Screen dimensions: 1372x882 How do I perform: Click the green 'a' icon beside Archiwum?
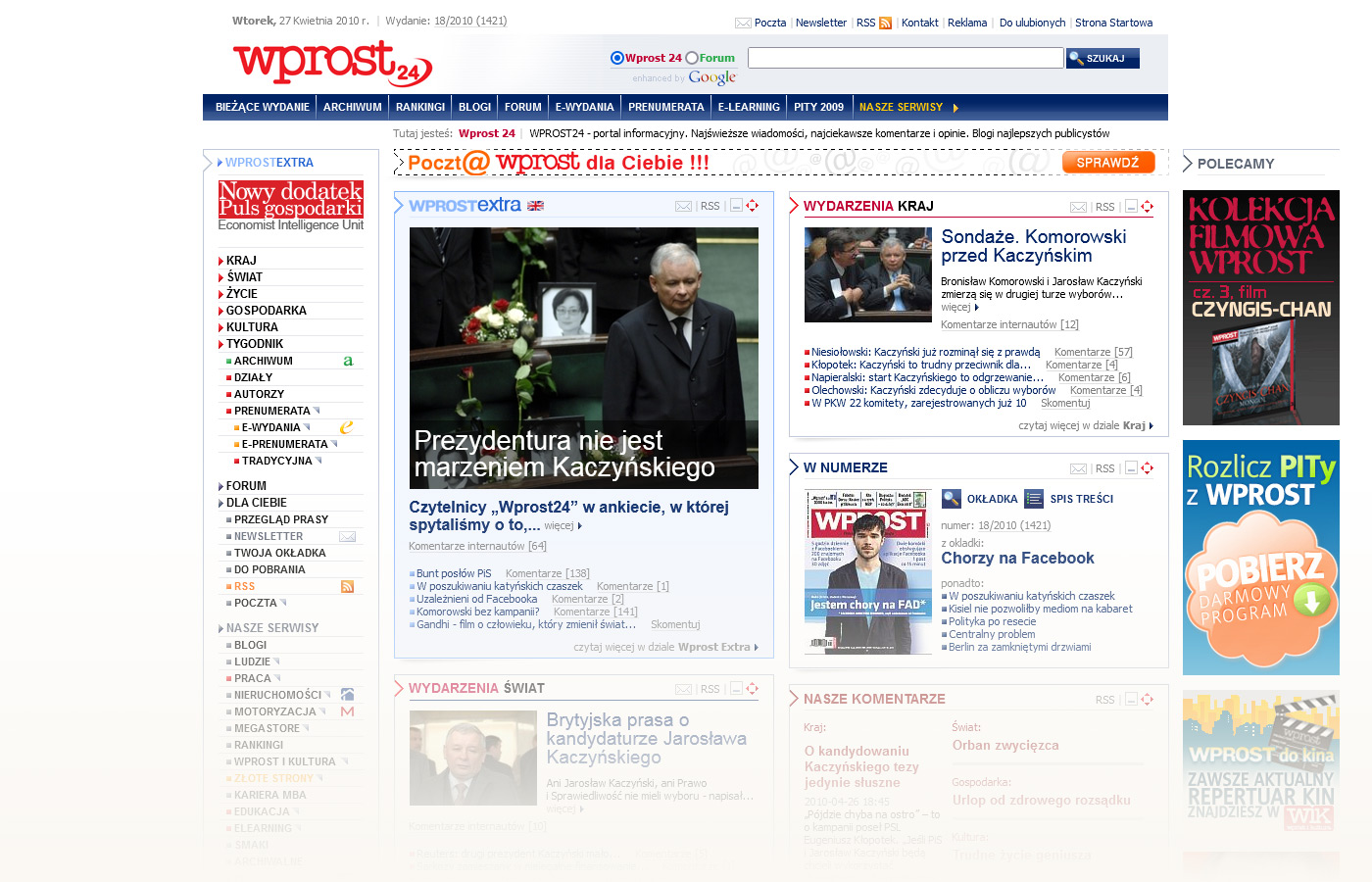point(348,361)
